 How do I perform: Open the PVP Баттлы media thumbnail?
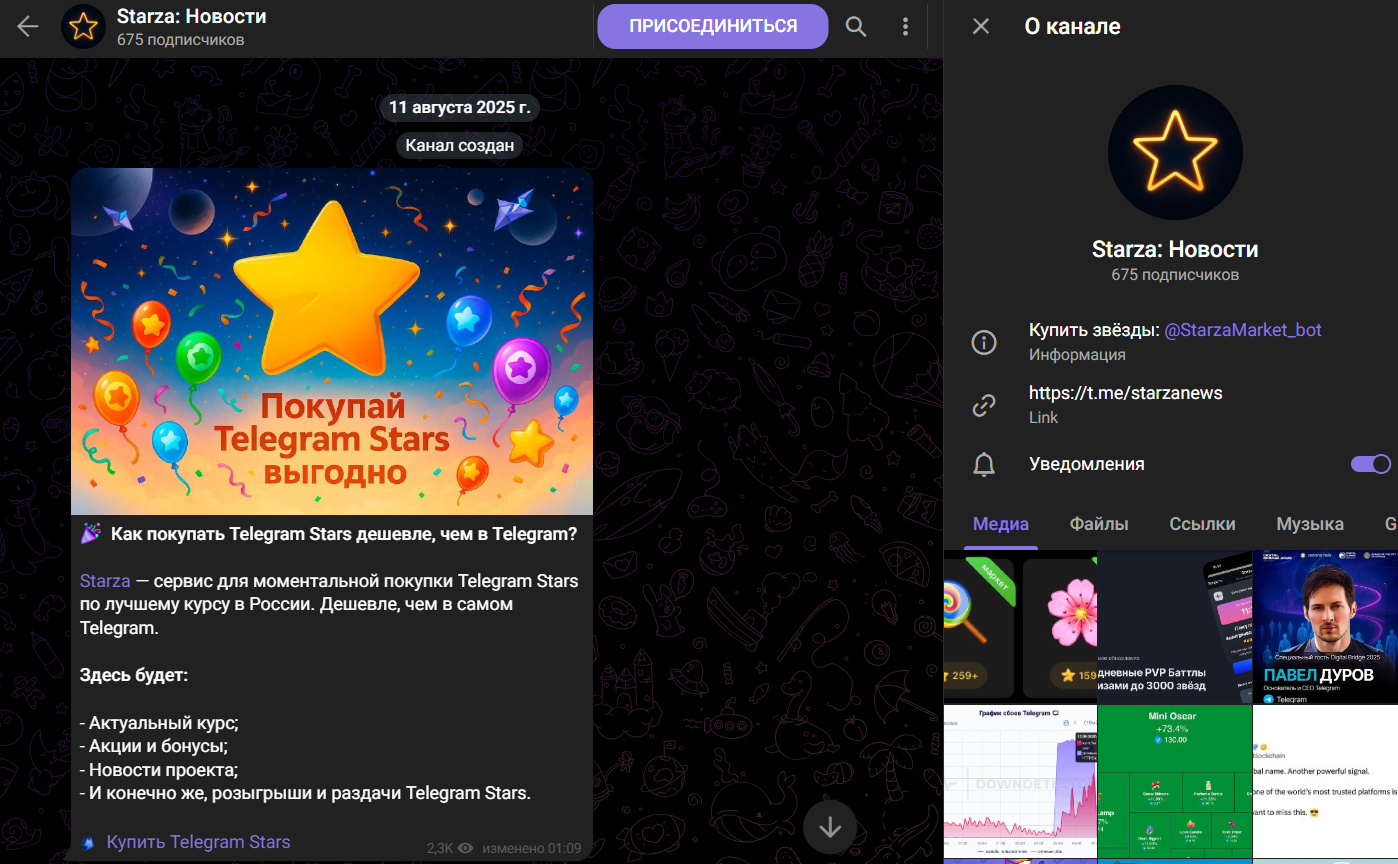[1175, 627]
